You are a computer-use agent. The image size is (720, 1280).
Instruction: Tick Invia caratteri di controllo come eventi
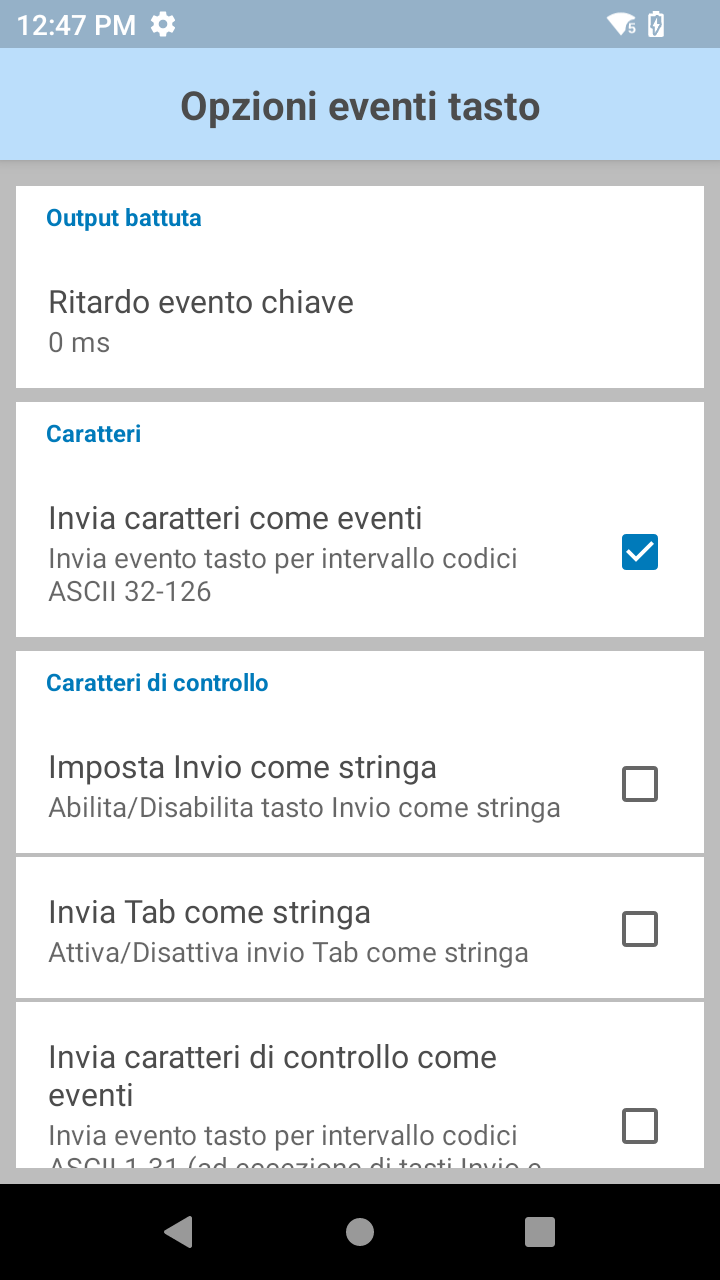640,1126
